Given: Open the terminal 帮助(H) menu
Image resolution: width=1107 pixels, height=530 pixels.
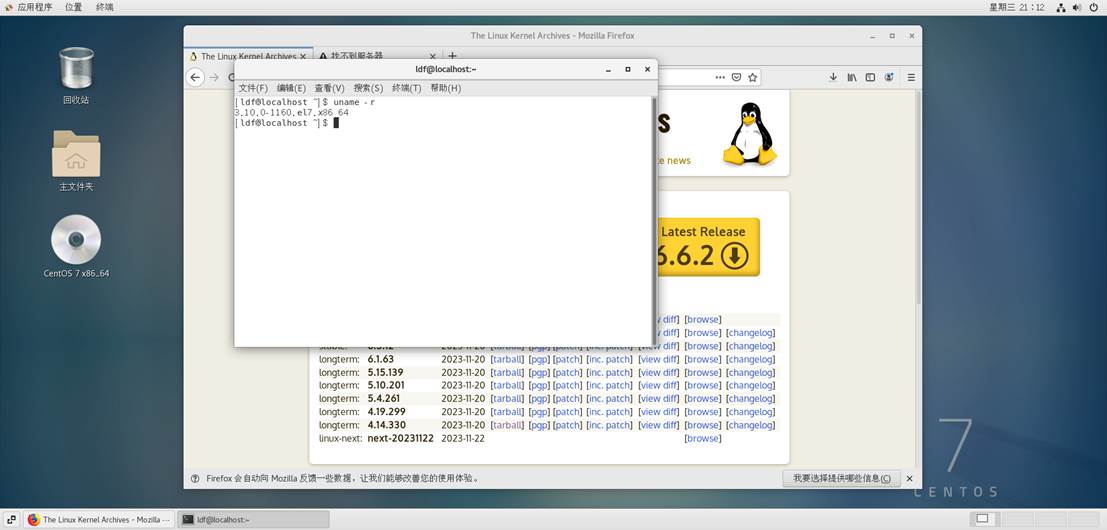Looking at the screenshot, I should pyautogui.click(x=445, y=88).
